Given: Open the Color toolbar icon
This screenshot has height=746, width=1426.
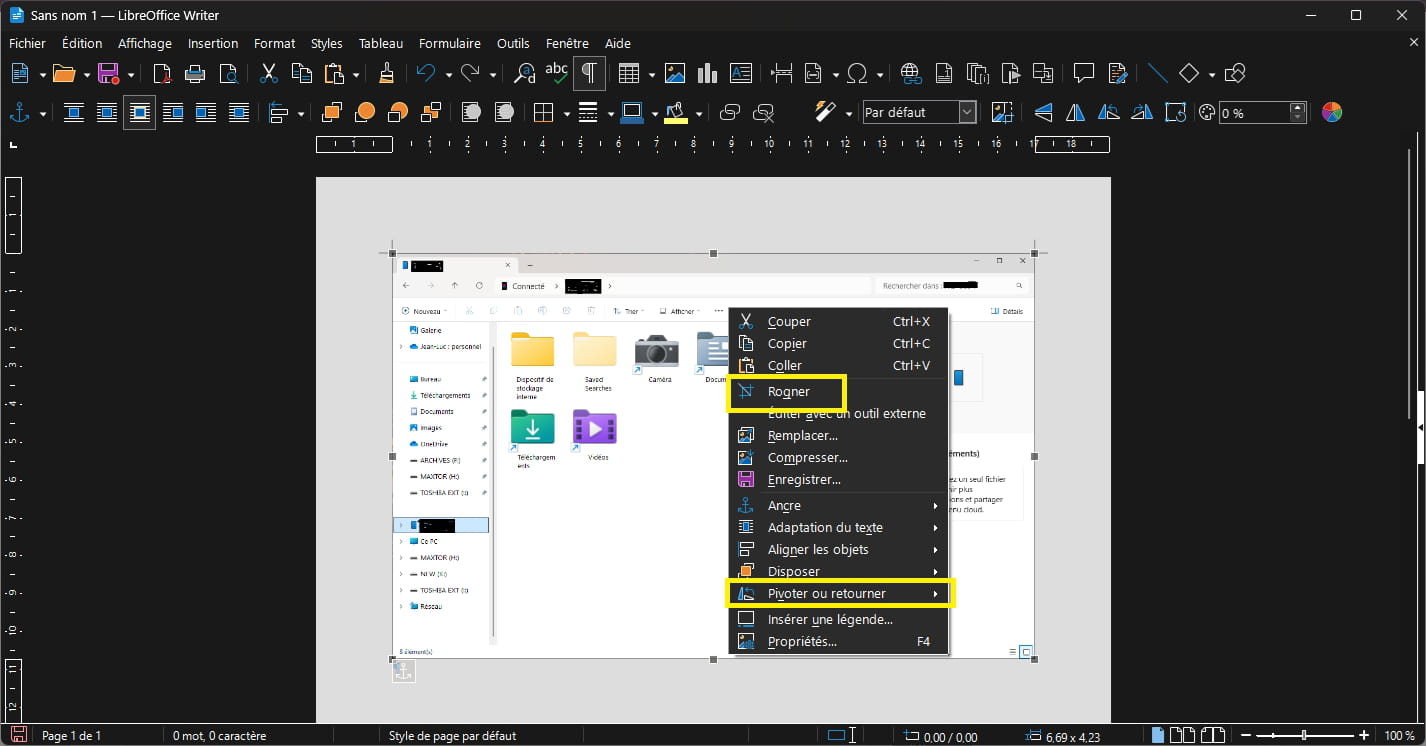Looking at the screenshot, I should pyautogui.click(x=1332, y=113).
